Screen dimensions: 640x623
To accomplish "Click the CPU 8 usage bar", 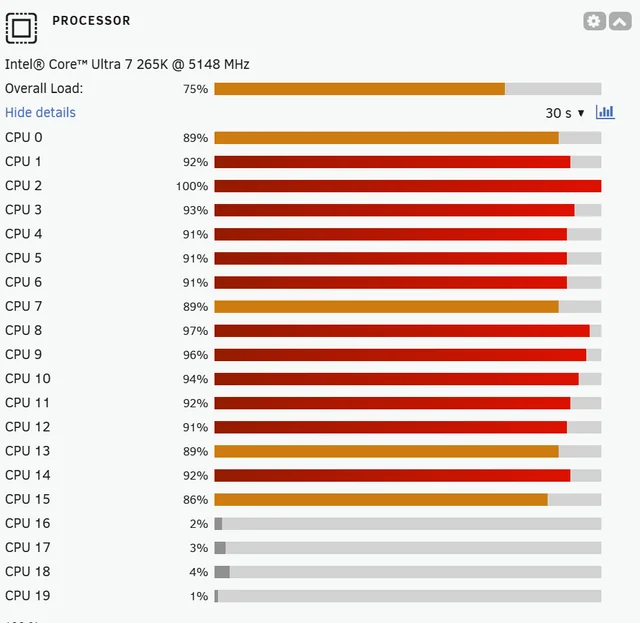I will (x=407, y=330).
